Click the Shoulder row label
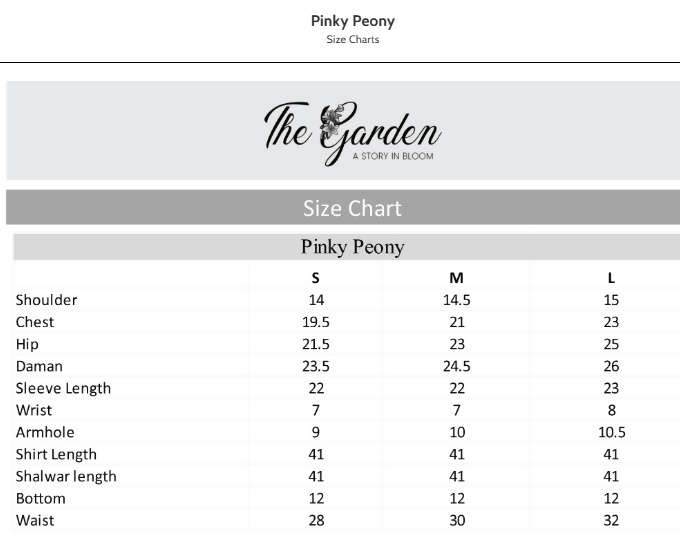This screenshot has height=558, width=680. (46, 300)
